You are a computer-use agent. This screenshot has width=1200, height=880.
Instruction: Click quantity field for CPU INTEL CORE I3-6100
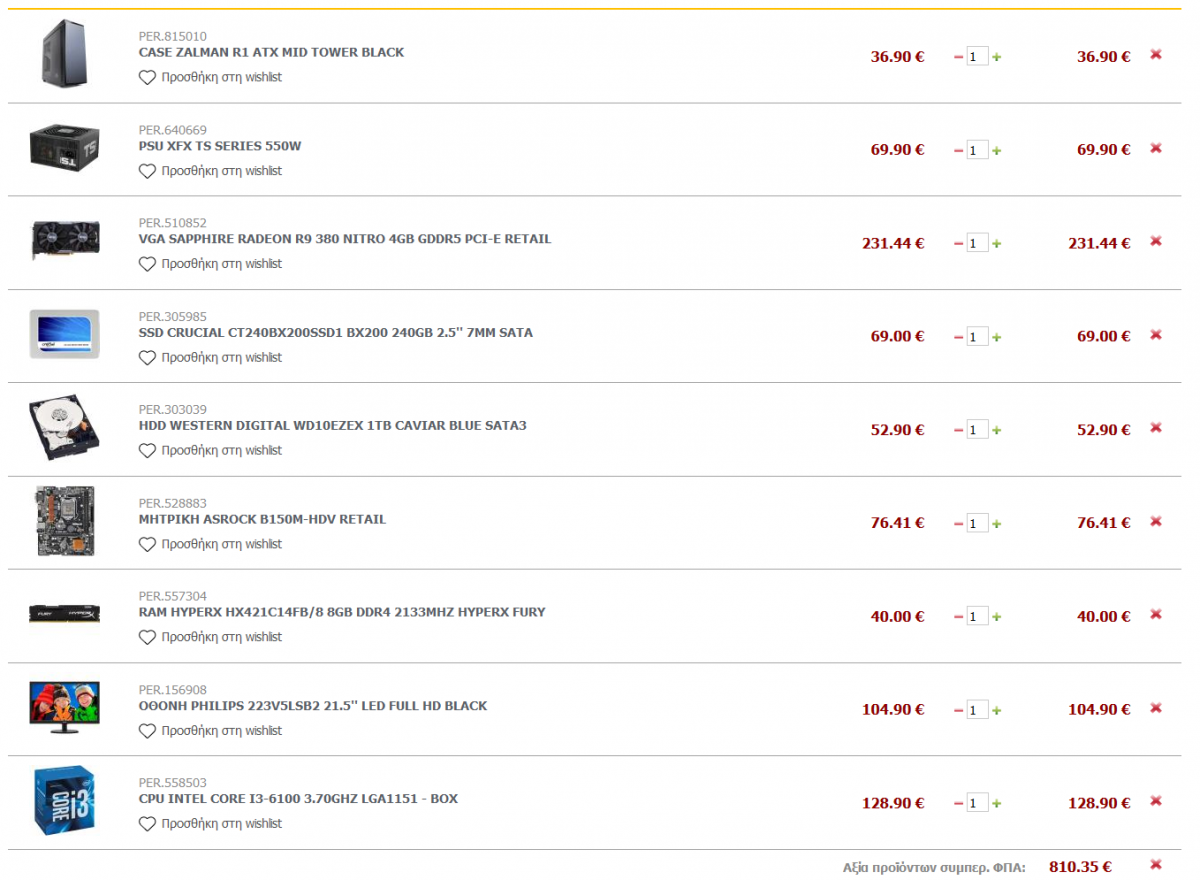tap(977, 803)
